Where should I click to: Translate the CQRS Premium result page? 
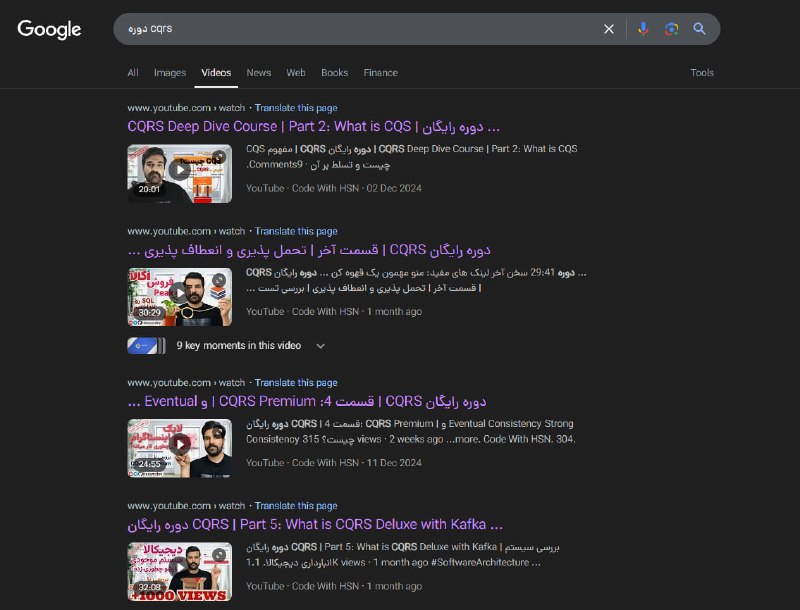296,383
